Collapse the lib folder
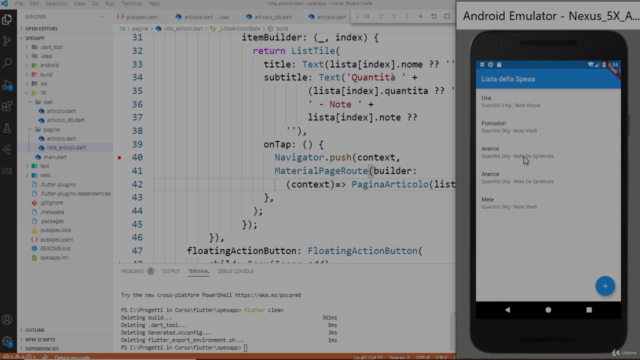This screenshot has width=640, height=360. coord(65,93)
